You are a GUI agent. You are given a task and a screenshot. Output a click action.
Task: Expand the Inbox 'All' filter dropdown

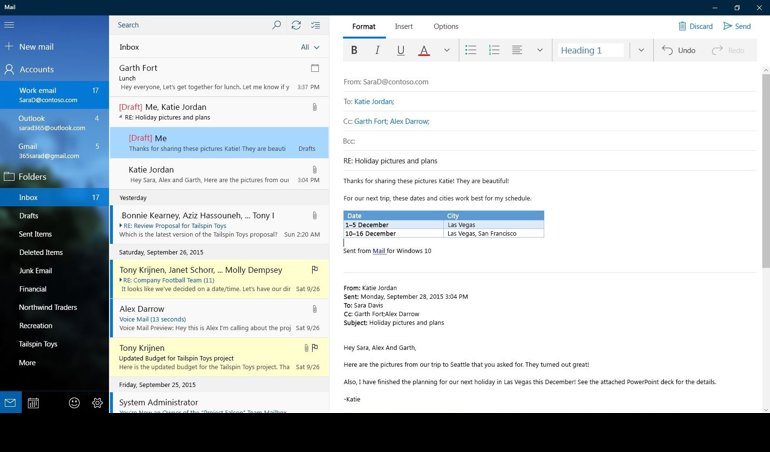[x=311, y=47]
